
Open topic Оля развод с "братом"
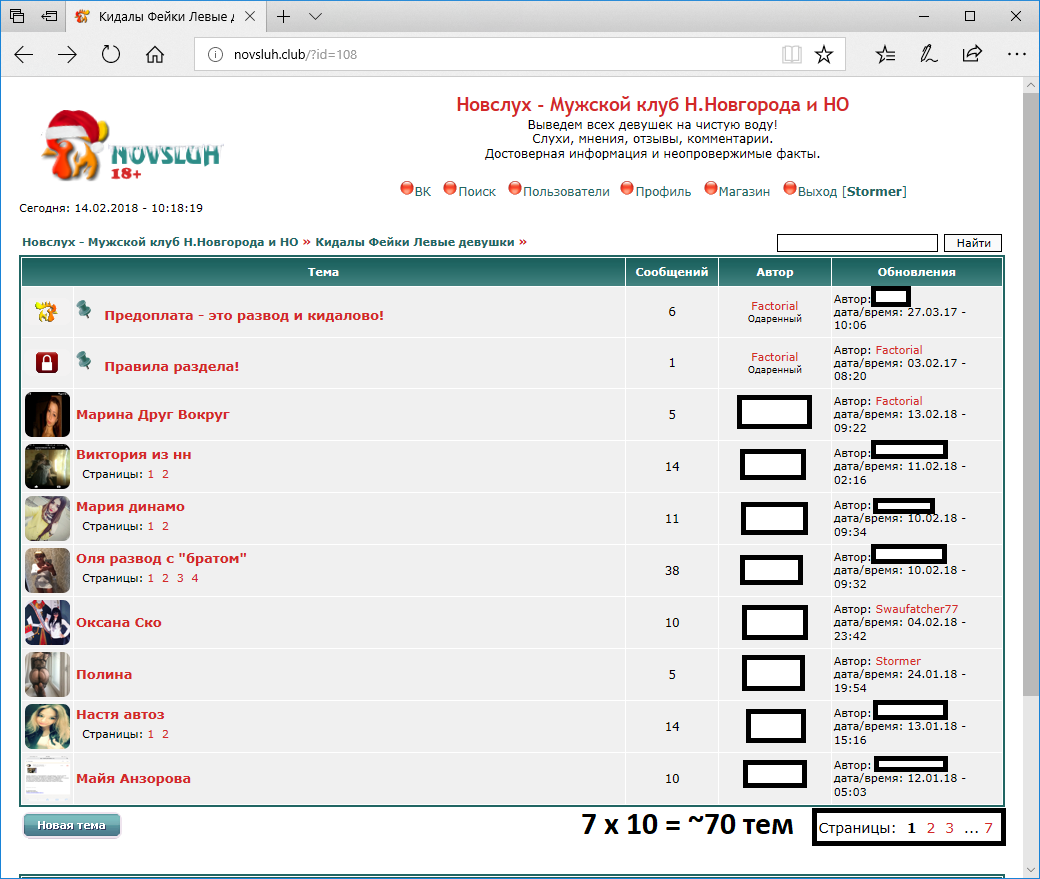coord(161,559)
